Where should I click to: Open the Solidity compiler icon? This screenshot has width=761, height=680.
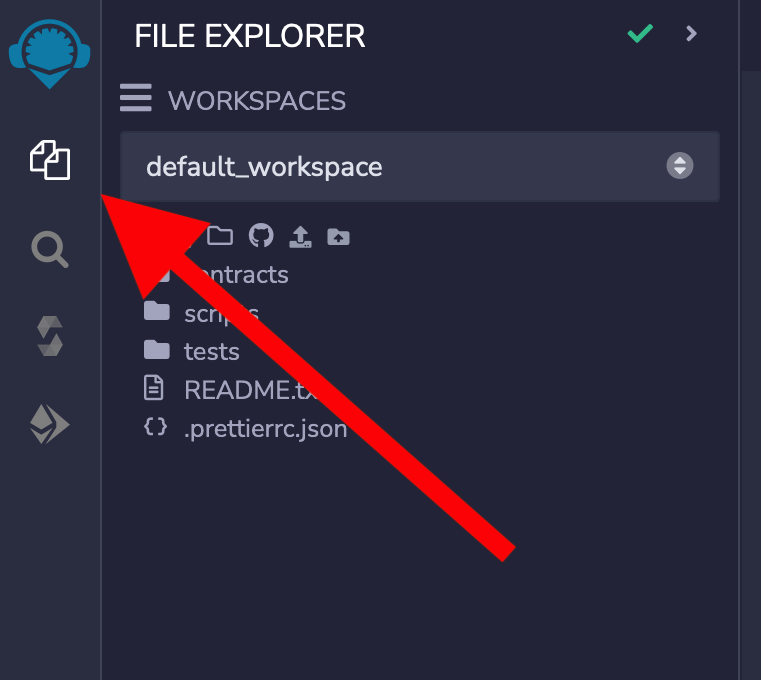tap(50, 336)
